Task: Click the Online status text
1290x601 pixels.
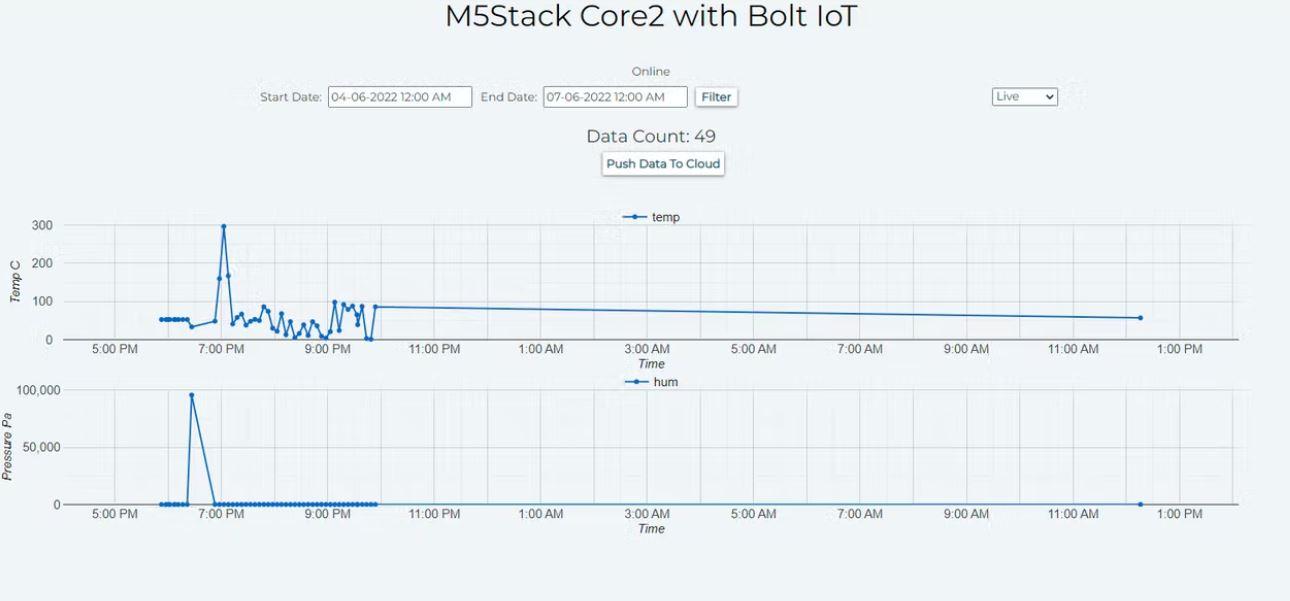Action: tap(651, 72)
